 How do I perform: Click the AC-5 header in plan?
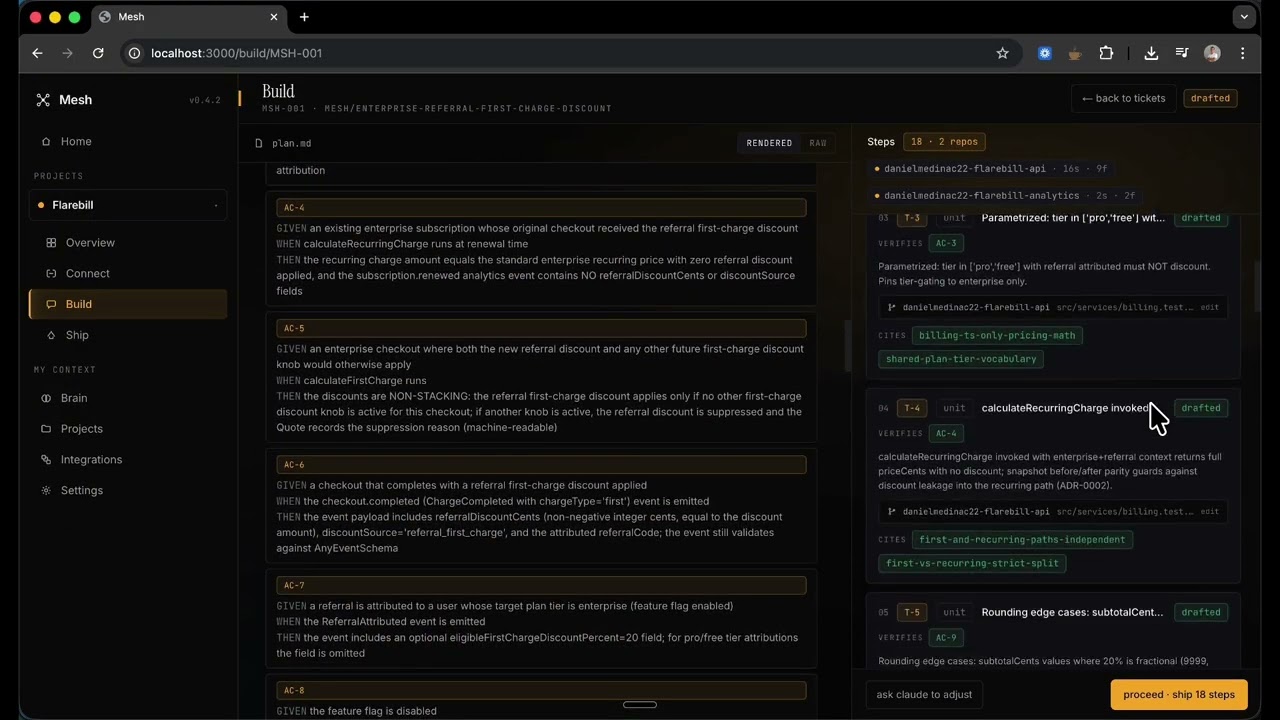541,328
